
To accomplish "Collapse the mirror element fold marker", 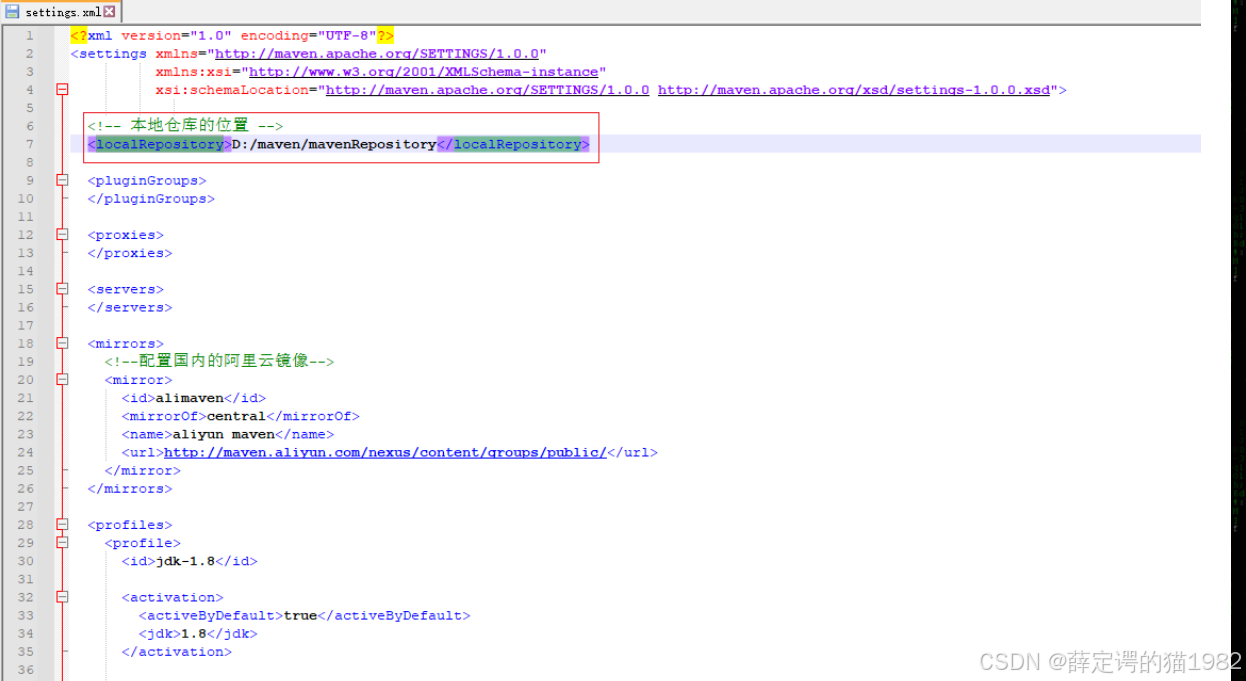I will (62, 380).
